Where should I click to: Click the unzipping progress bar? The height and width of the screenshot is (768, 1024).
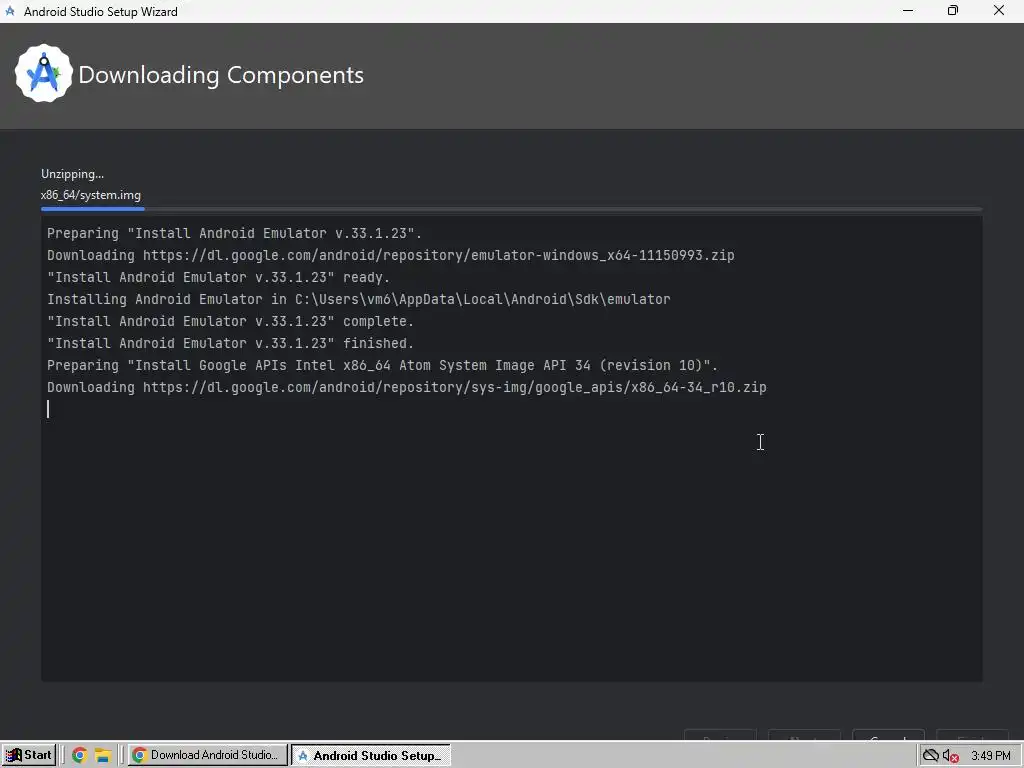pyautogui.click(x=511, y=209)
